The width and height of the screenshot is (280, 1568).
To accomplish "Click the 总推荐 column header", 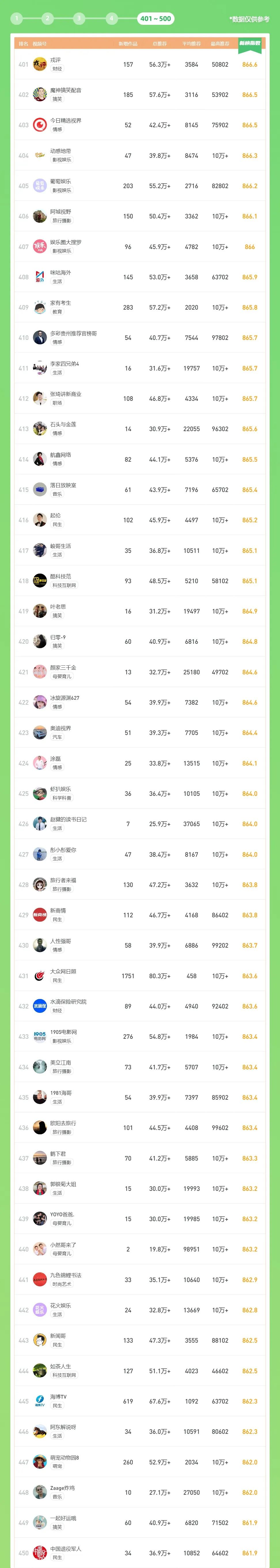I will coord(160,44).
